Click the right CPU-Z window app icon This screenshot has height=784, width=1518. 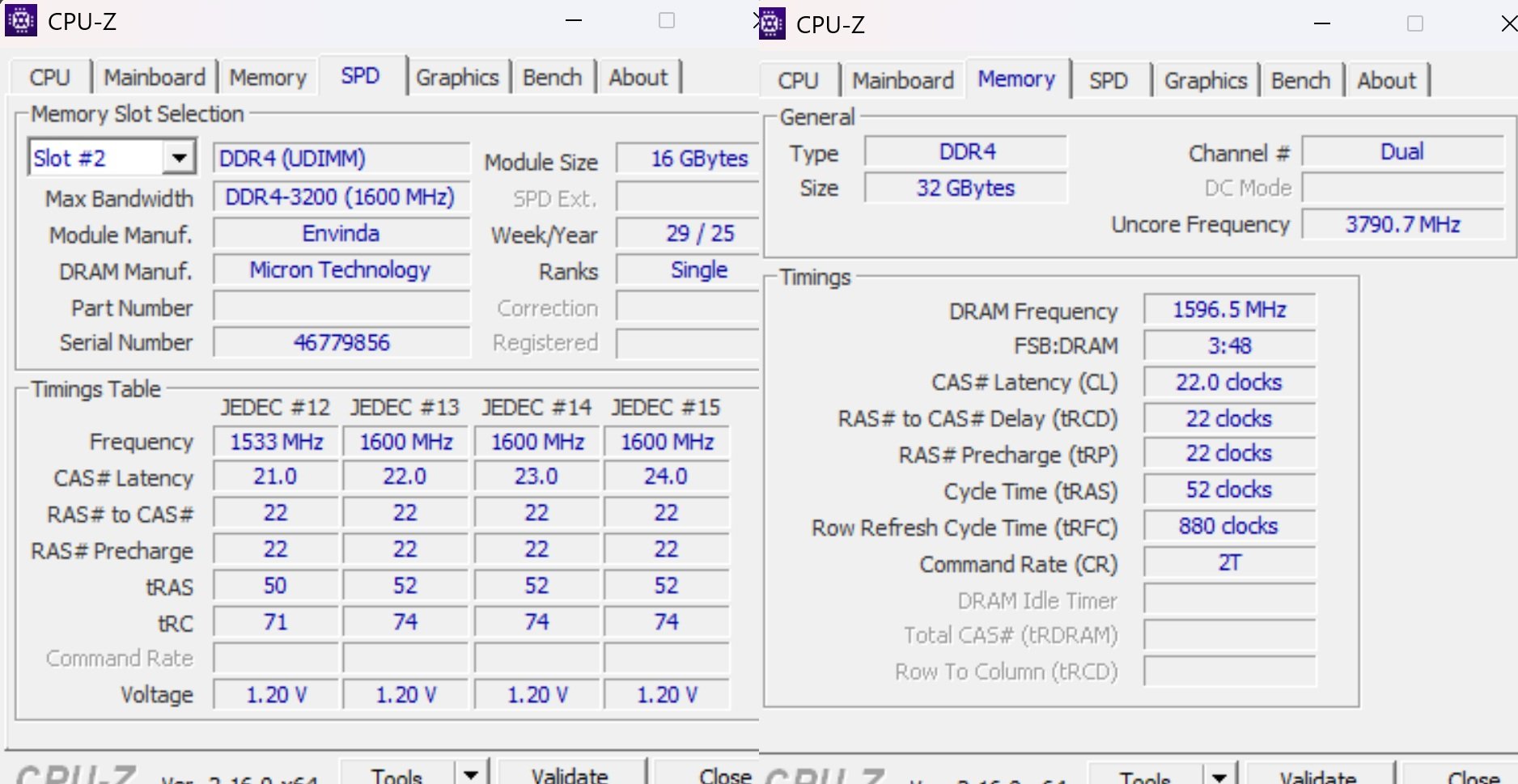pos(771,23)
